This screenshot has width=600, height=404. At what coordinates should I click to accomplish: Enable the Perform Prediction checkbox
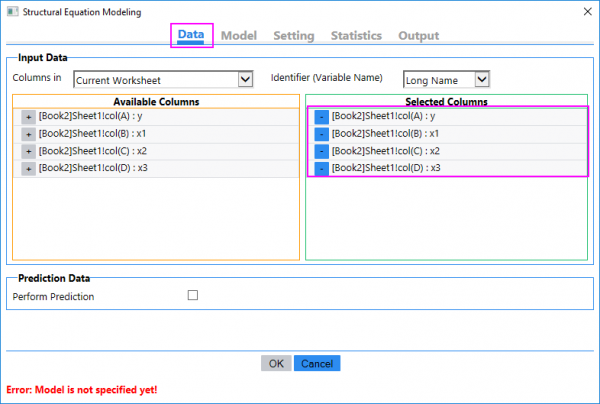193,296
